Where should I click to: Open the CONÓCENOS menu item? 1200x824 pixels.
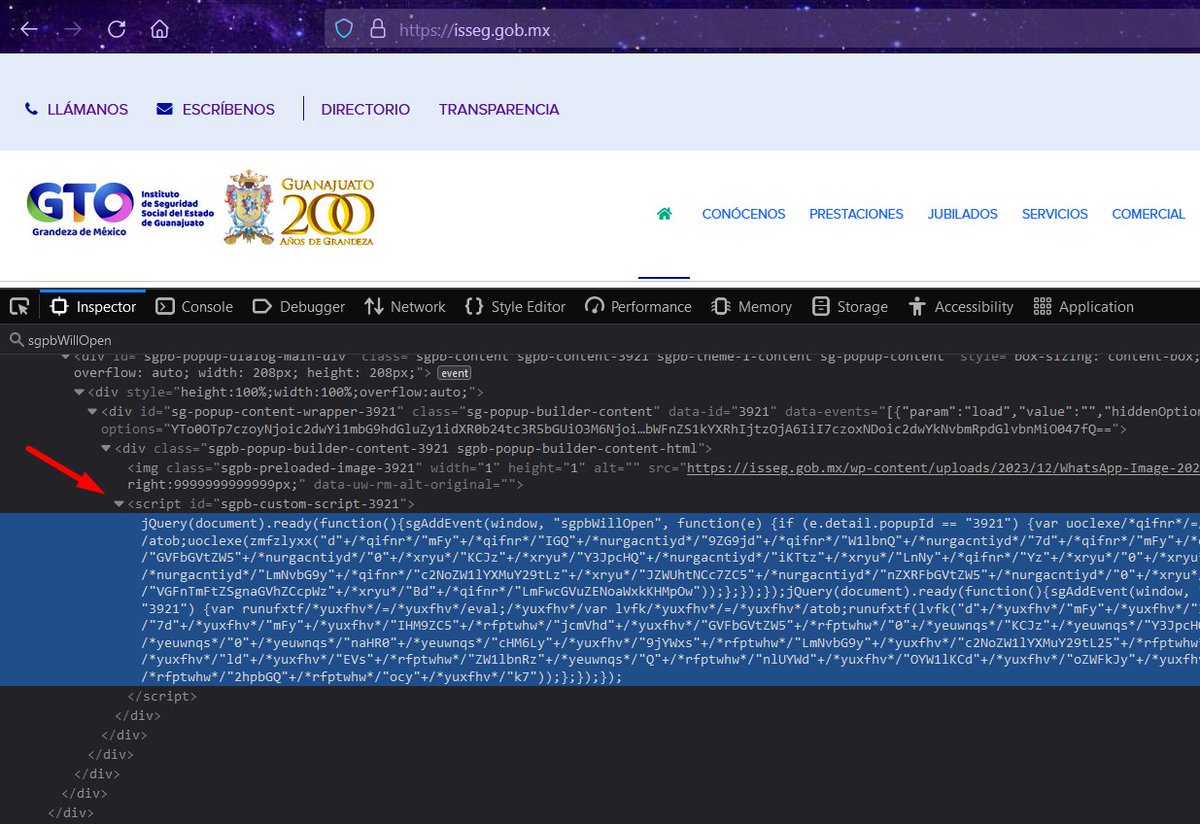(743, 214)
